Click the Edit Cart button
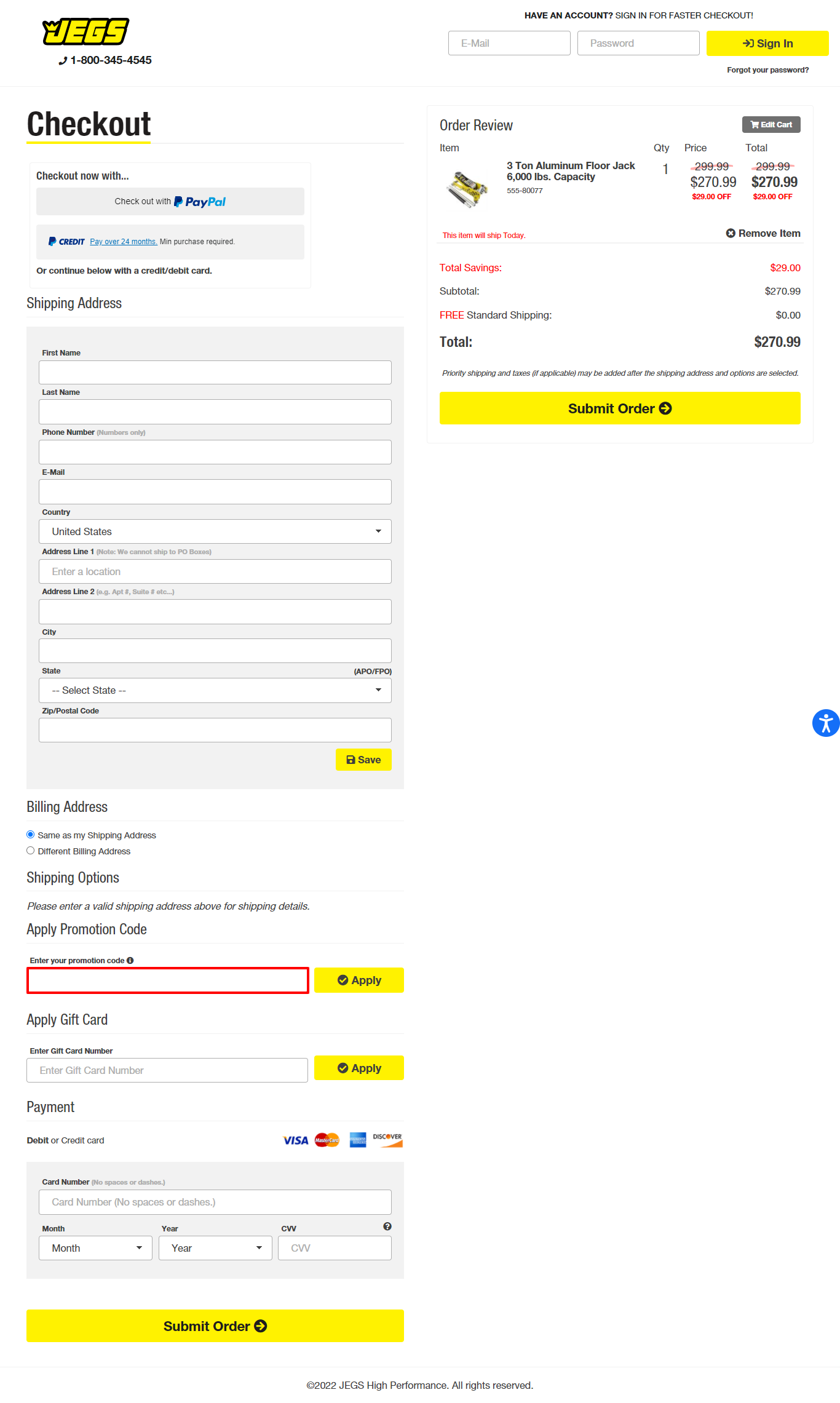 (771, 124)
